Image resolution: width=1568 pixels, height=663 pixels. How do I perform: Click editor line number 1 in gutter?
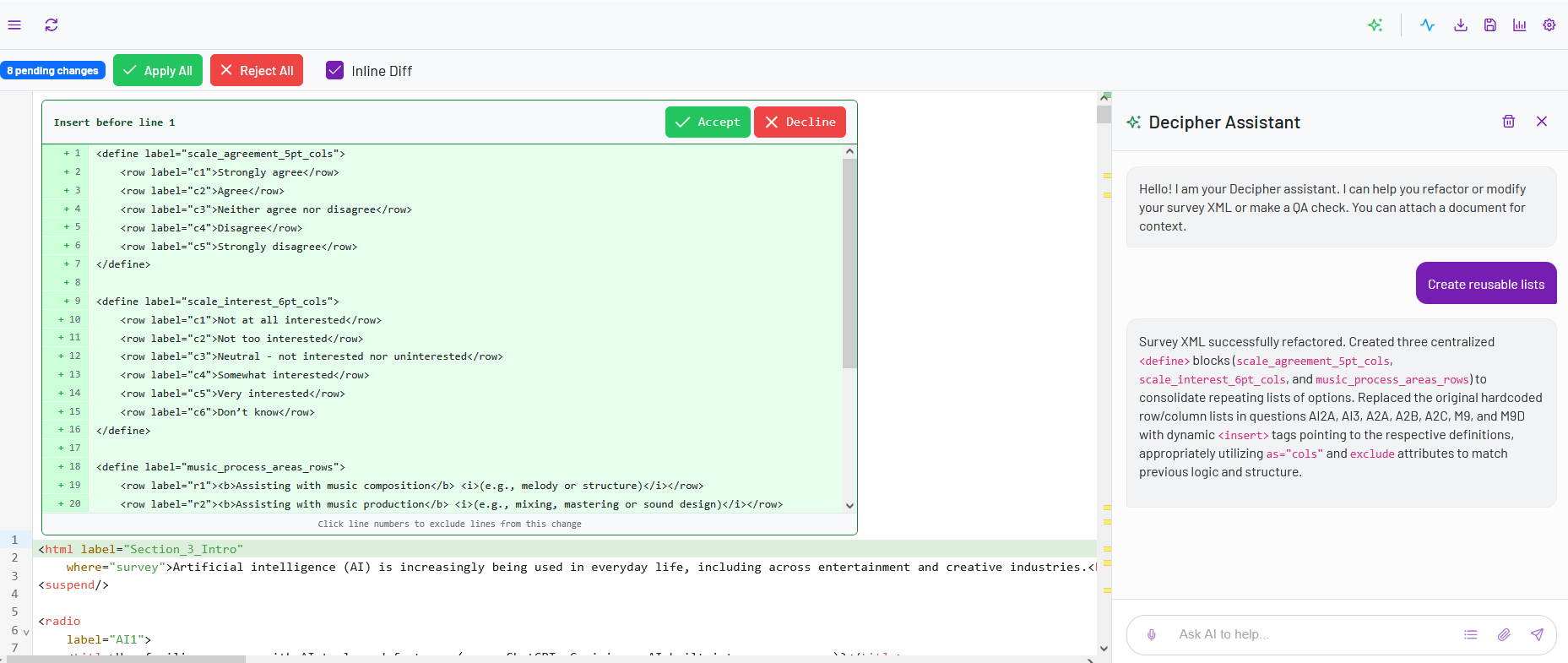point(14,540)
